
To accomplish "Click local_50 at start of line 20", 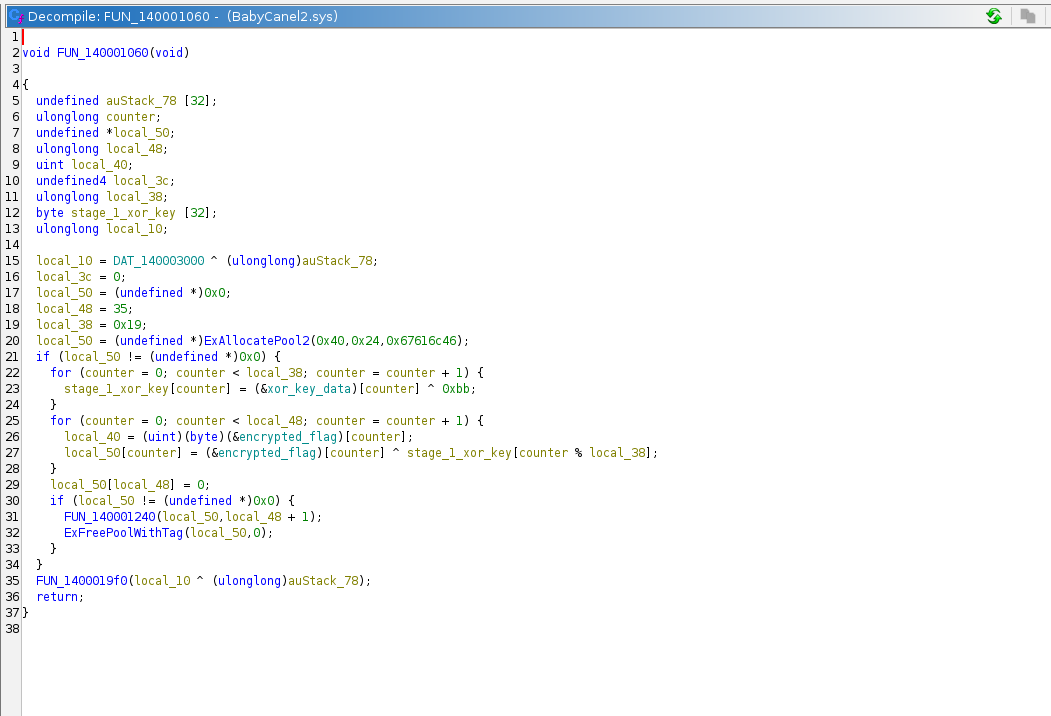I will pyautogui.click(x=64, y=341).
